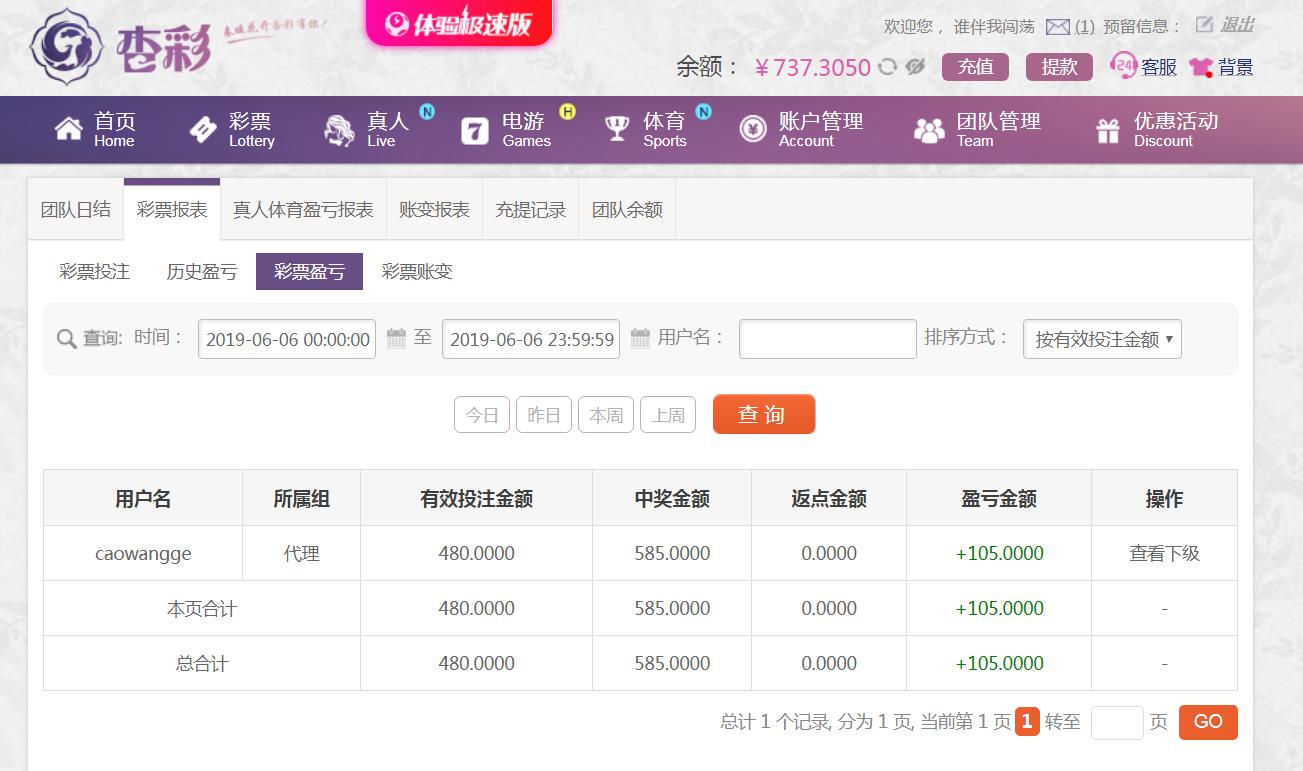Click the 本周 quick date button

(x=606, y=415)
